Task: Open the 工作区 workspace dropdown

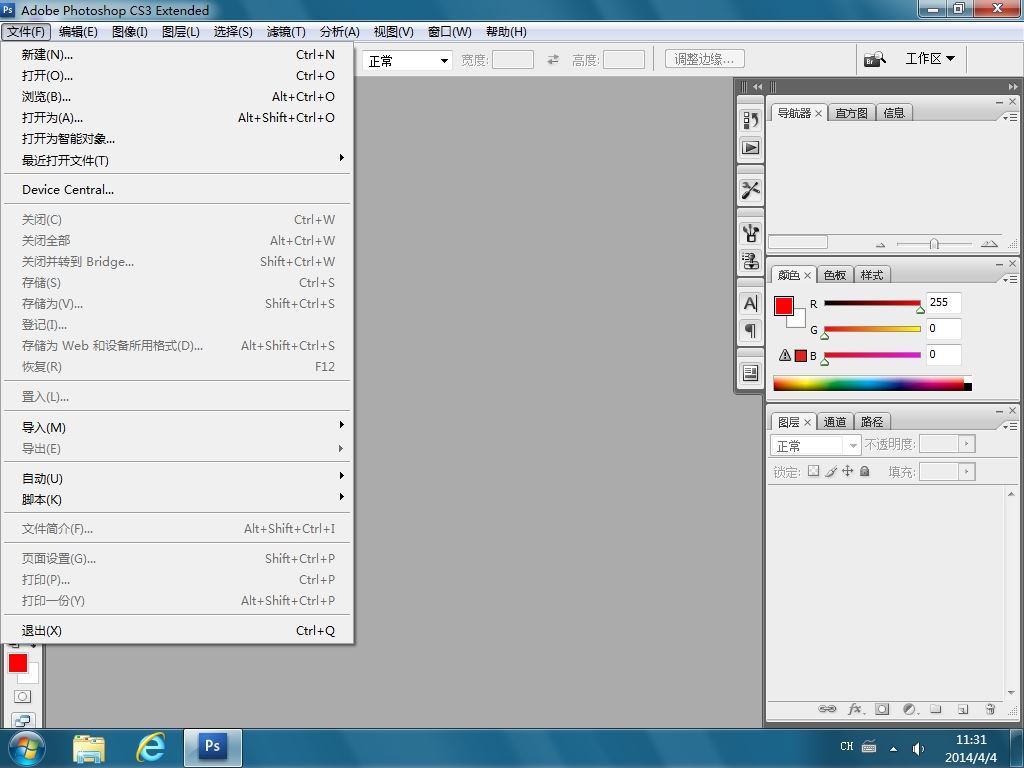Action: [x=930, y=59]
